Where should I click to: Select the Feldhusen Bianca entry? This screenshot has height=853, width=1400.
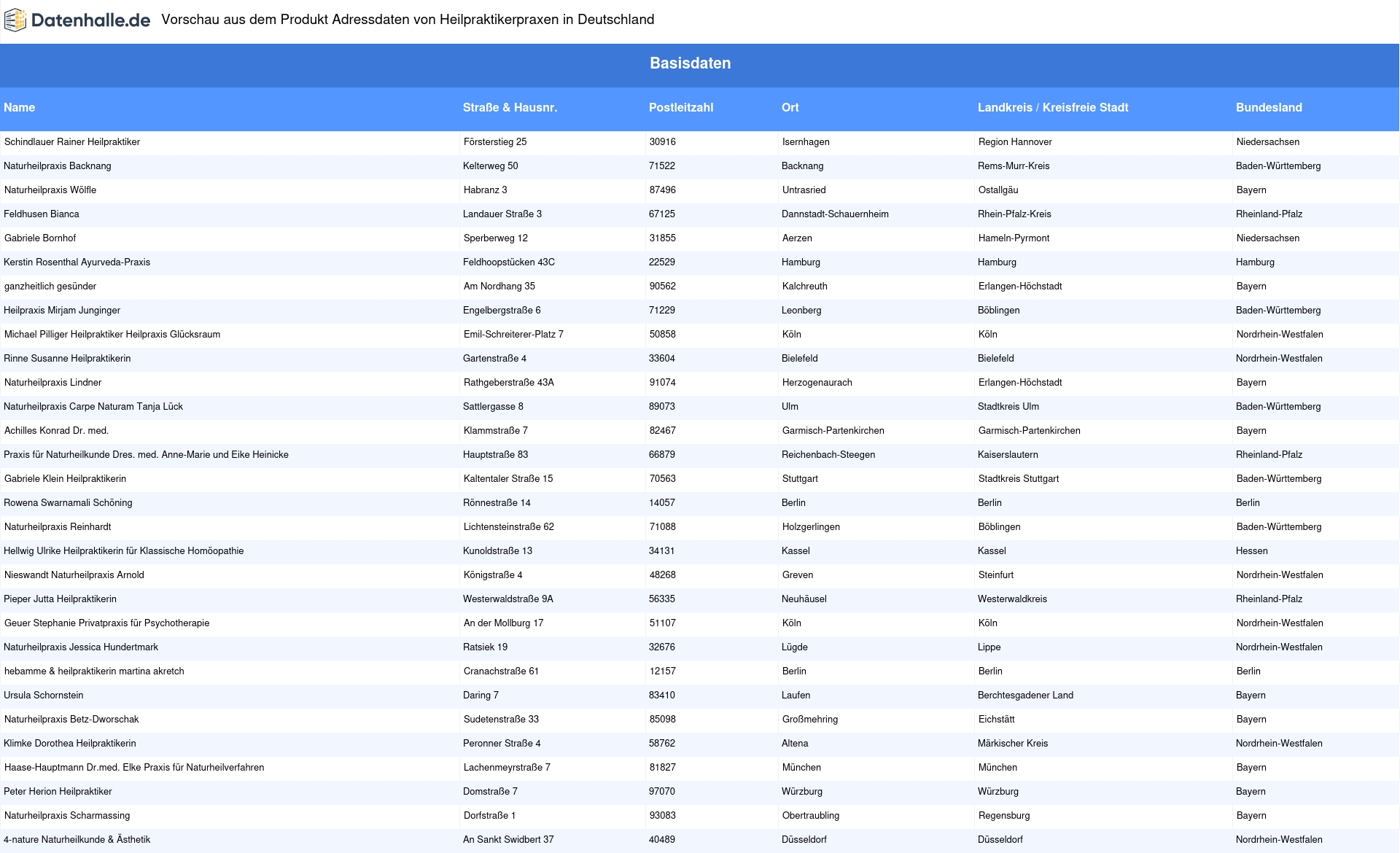pyautogui.click(x=42, y=214)
